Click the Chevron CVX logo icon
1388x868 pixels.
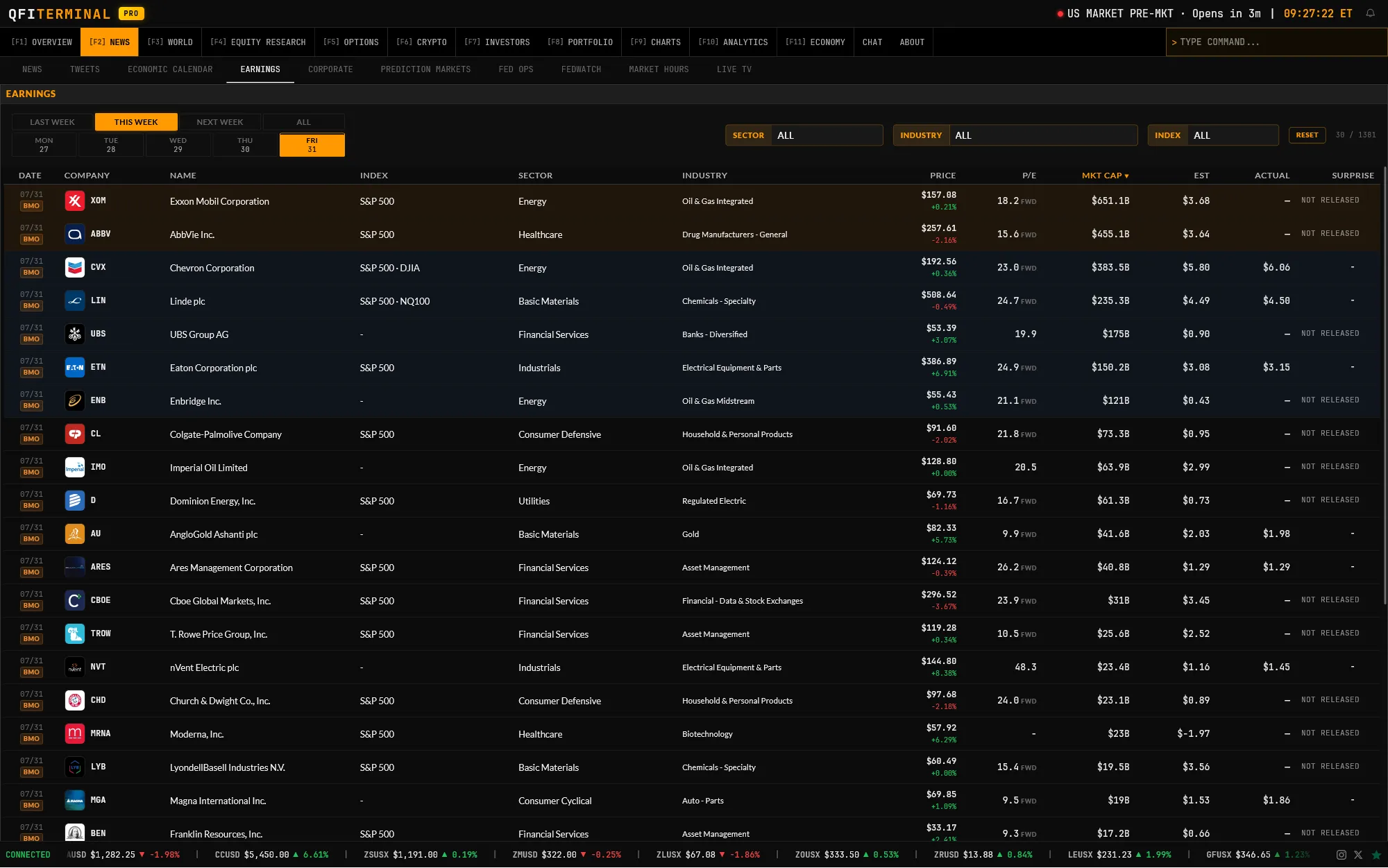tap(75, 267)
